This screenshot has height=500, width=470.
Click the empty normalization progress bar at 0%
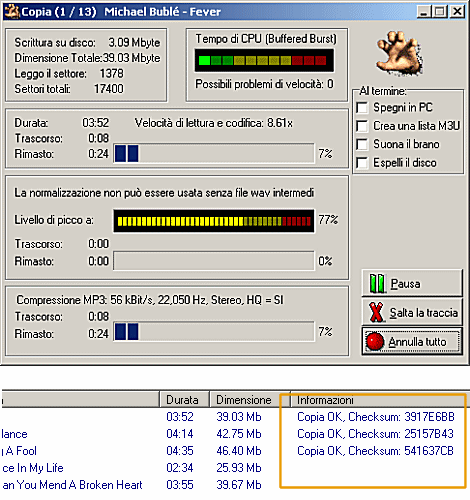pyautogui.click(x=214, y=261)
